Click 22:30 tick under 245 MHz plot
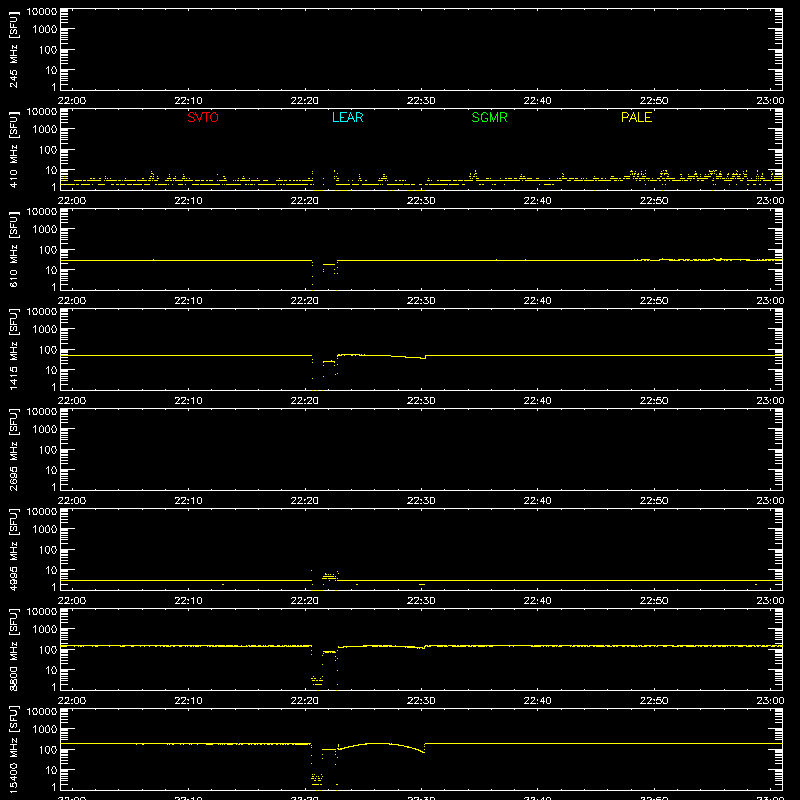This screenshot has height=800, width=800. [421, 101]
